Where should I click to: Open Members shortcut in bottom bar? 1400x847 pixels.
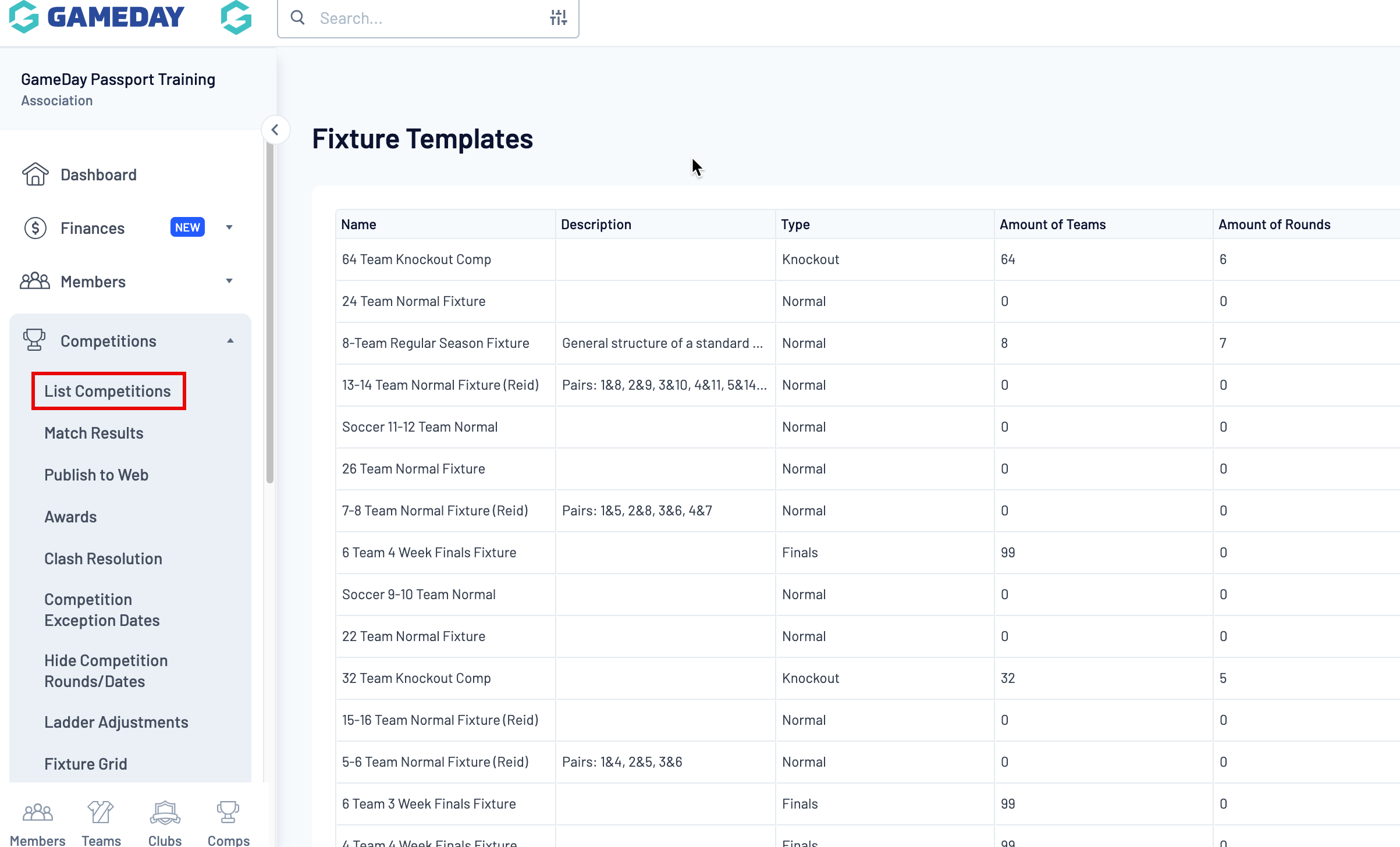click(x=38, y=823)
